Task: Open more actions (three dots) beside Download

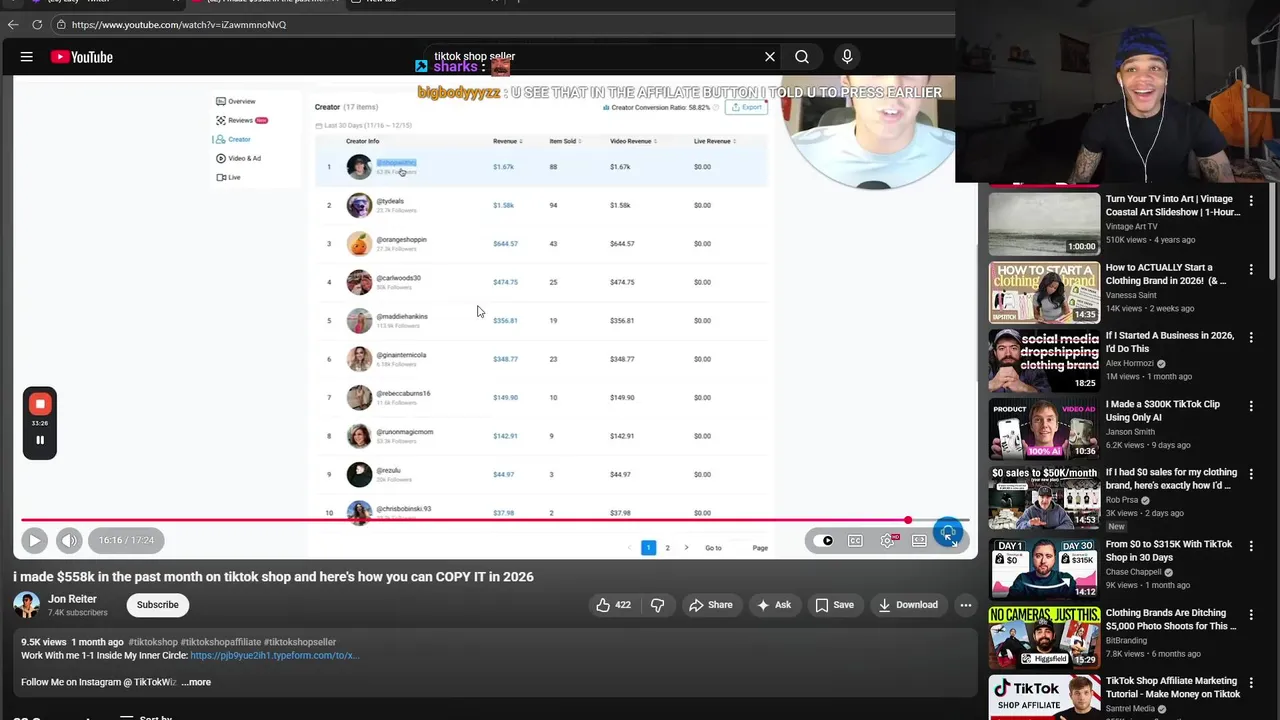Action: pos(965,605)
